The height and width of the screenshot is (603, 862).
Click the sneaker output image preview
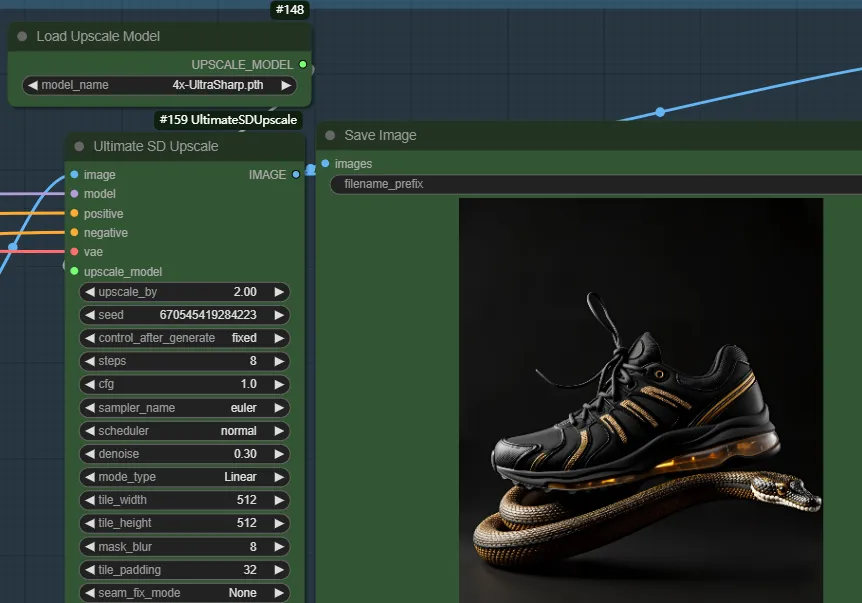640,400
